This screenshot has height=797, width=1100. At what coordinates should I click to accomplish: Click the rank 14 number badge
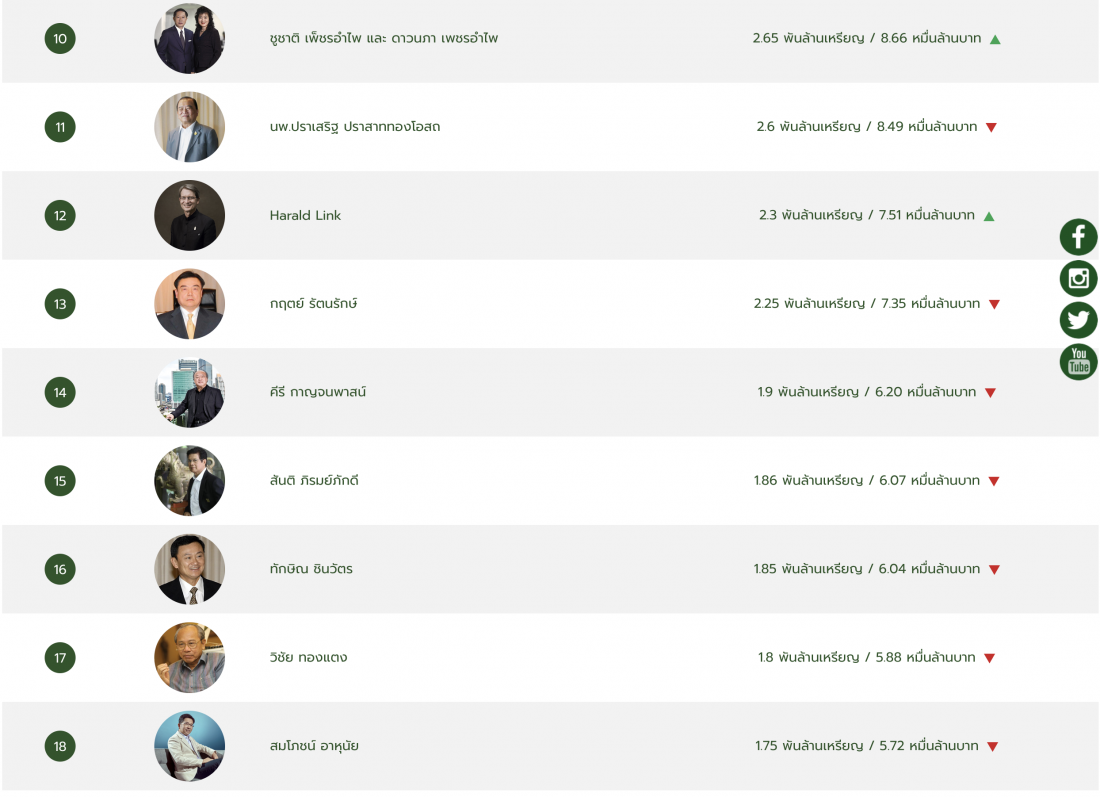click(x=60, y=392)
